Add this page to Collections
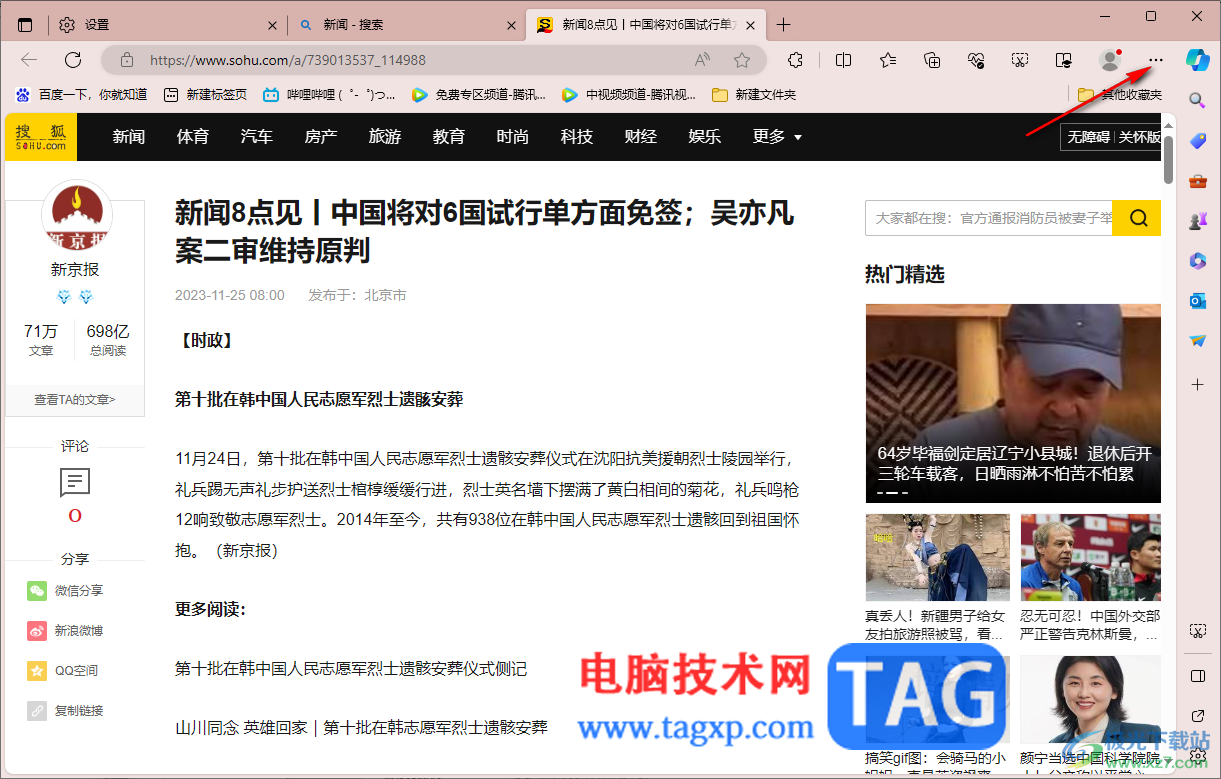This screenshot has height=779, width=1221. click(x=931, y=60)
